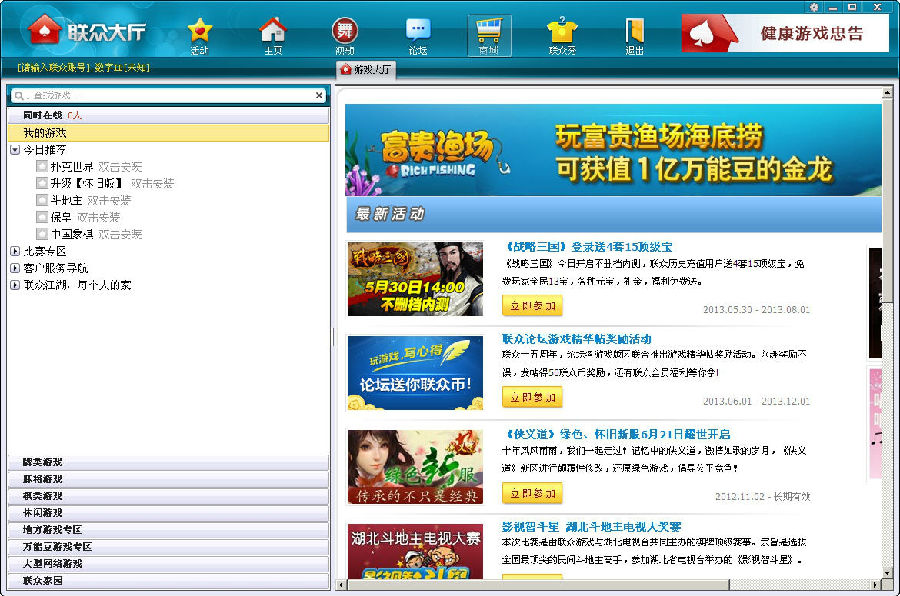This screenshot has width=900, height=596.
Task: Select the 我的游戏 highlighted section
Action: coord(169,133)
